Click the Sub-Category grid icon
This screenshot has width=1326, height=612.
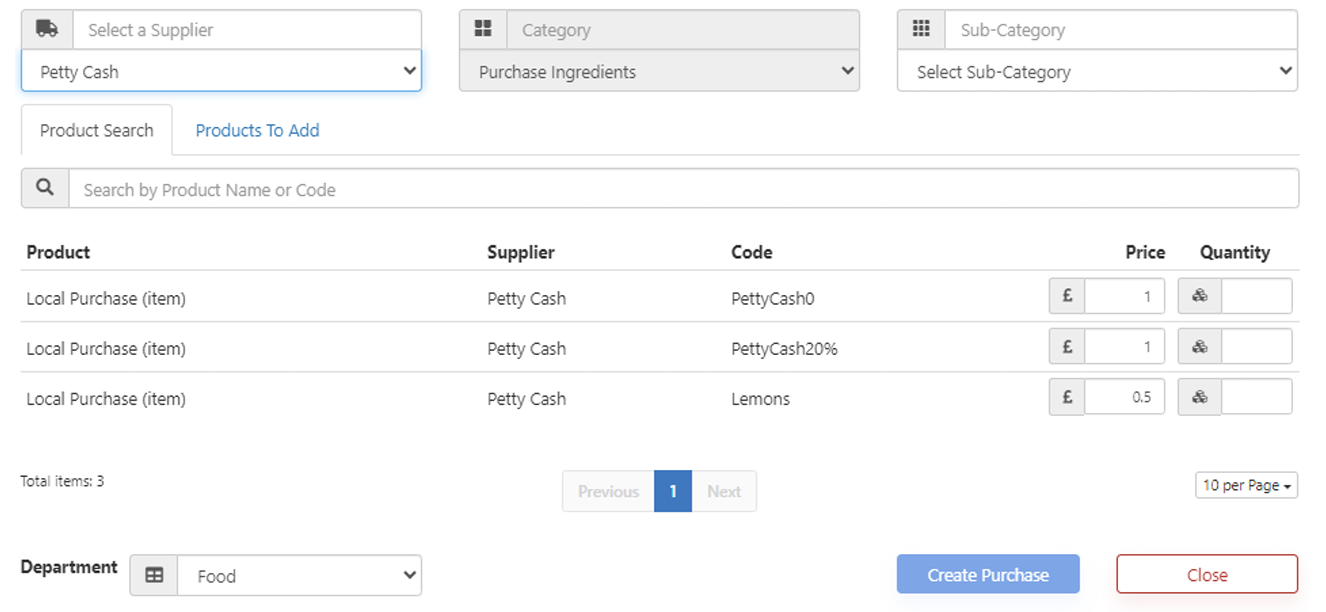(x=921, y=29)
